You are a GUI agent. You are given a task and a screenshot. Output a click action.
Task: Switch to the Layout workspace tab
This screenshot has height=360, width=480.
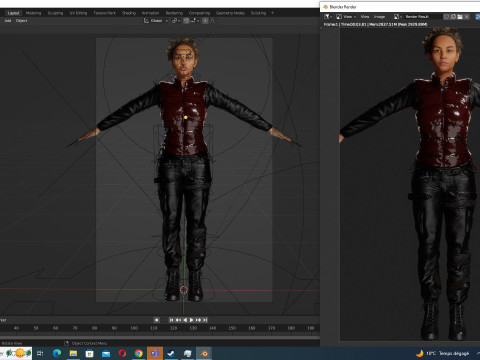point(13,13)
